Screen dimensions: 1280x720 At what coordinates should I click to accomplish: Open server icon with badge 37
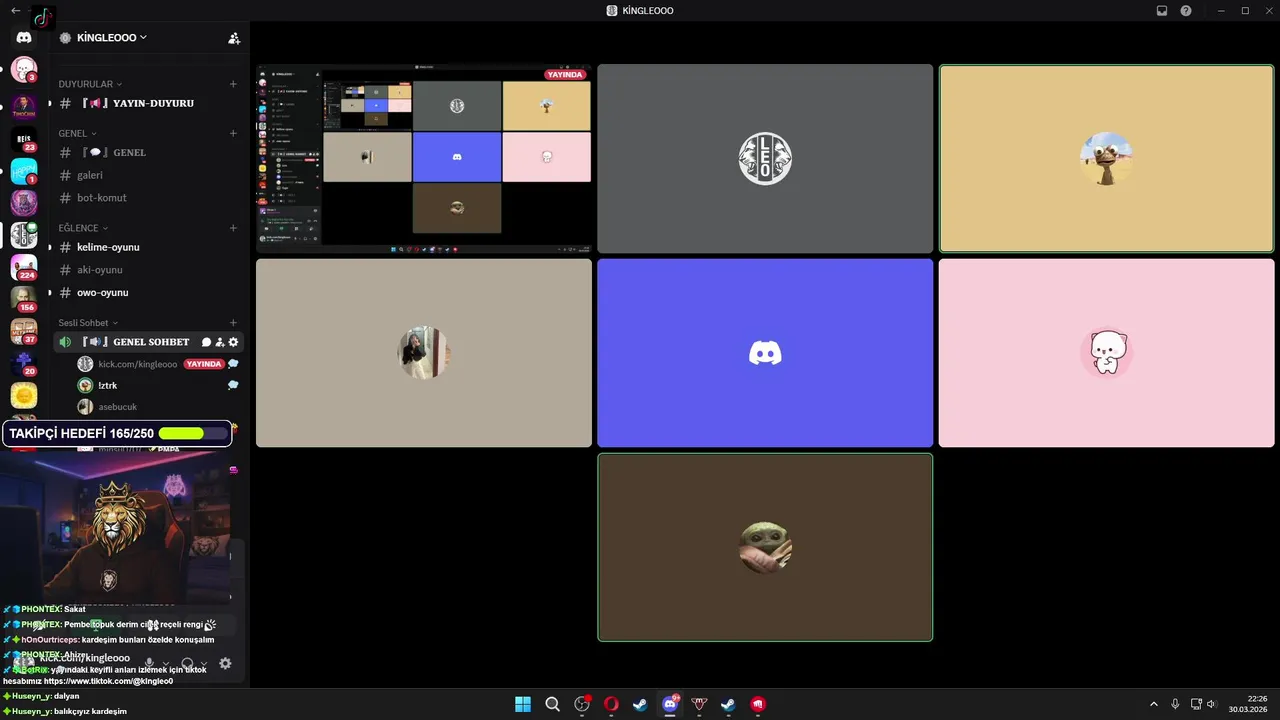tap(24, 331)
